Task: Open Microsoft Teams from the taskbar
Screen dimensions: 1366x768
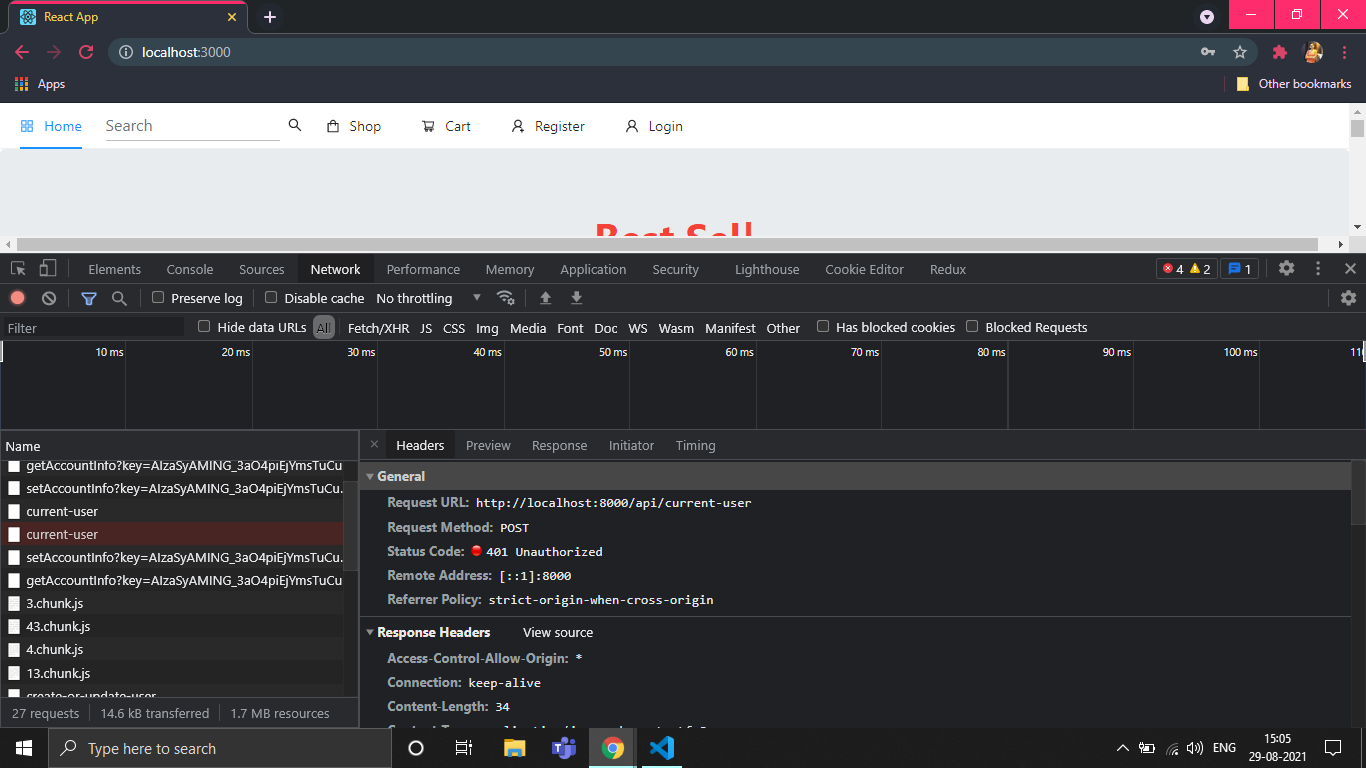Action: (x=564, y=747)
